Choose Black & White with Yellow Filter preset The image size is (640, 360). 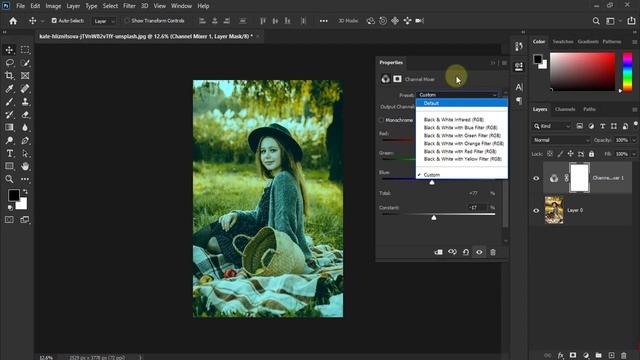coord(462,159)
